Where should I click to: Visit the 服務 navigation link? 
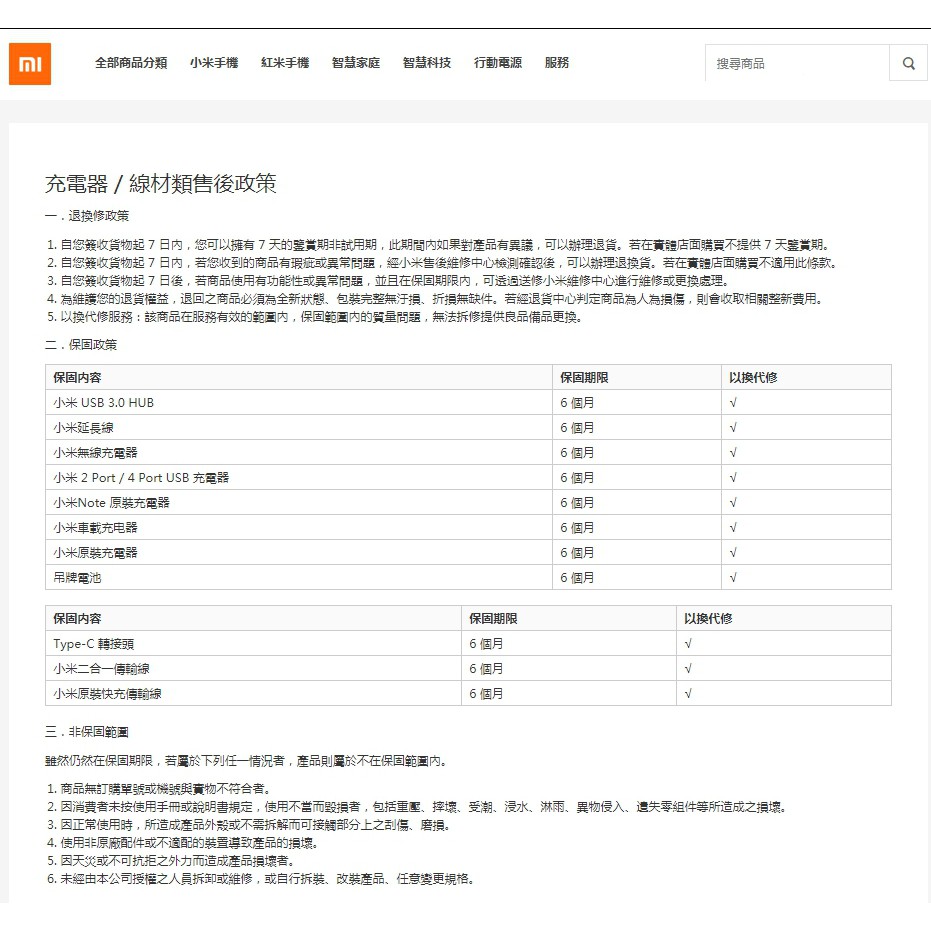(x=557, y=63)
